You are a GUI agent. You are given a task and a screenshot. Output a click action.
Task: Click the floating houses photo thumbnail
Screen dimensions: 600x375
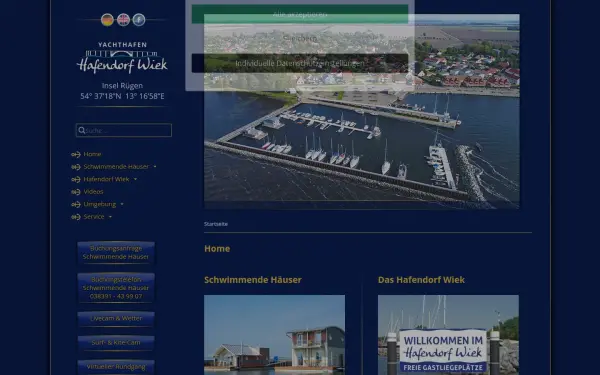point(274,335)
